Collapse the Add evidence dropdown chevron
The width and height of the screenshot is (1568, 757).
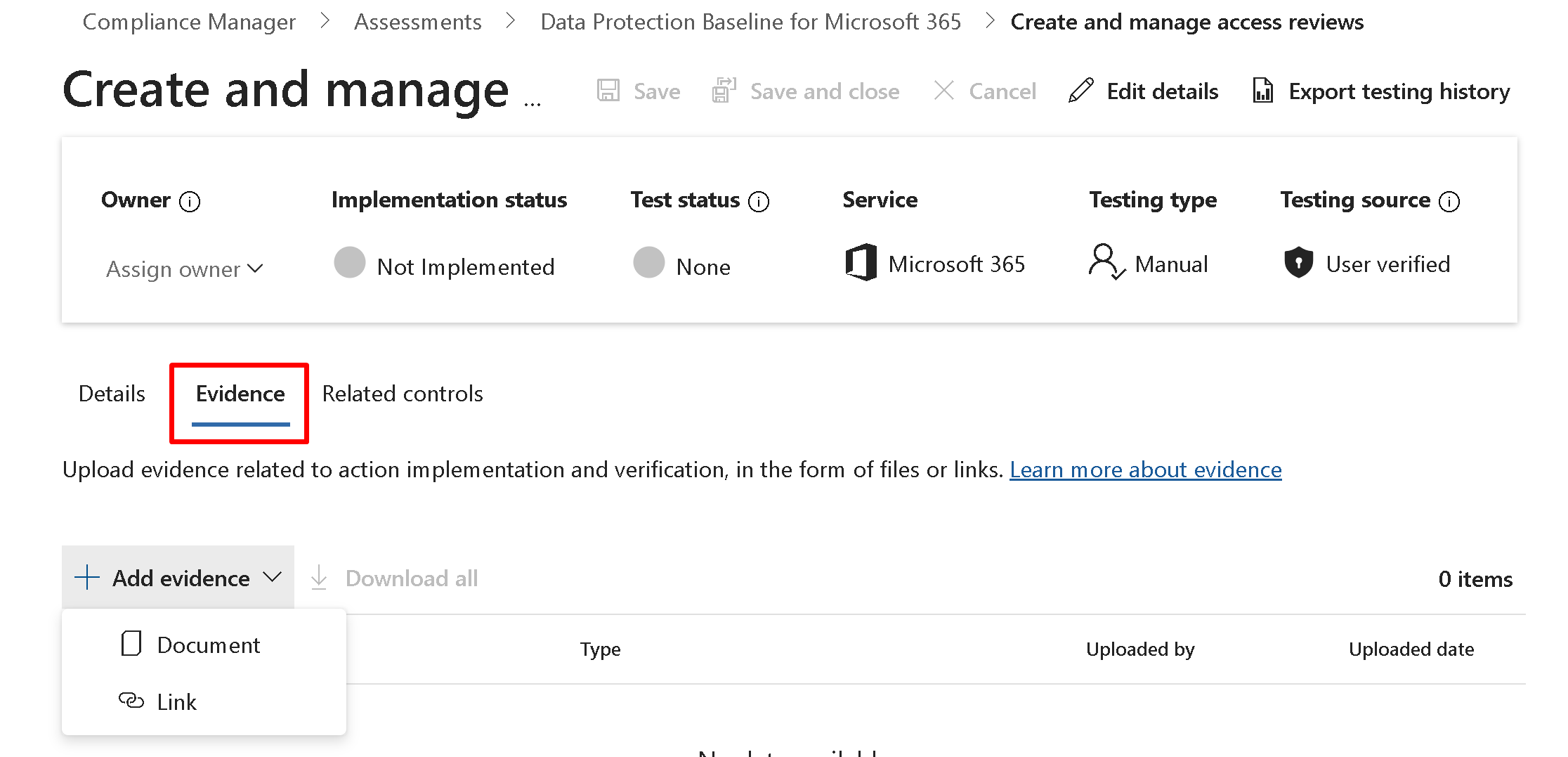tap(272, 578)
